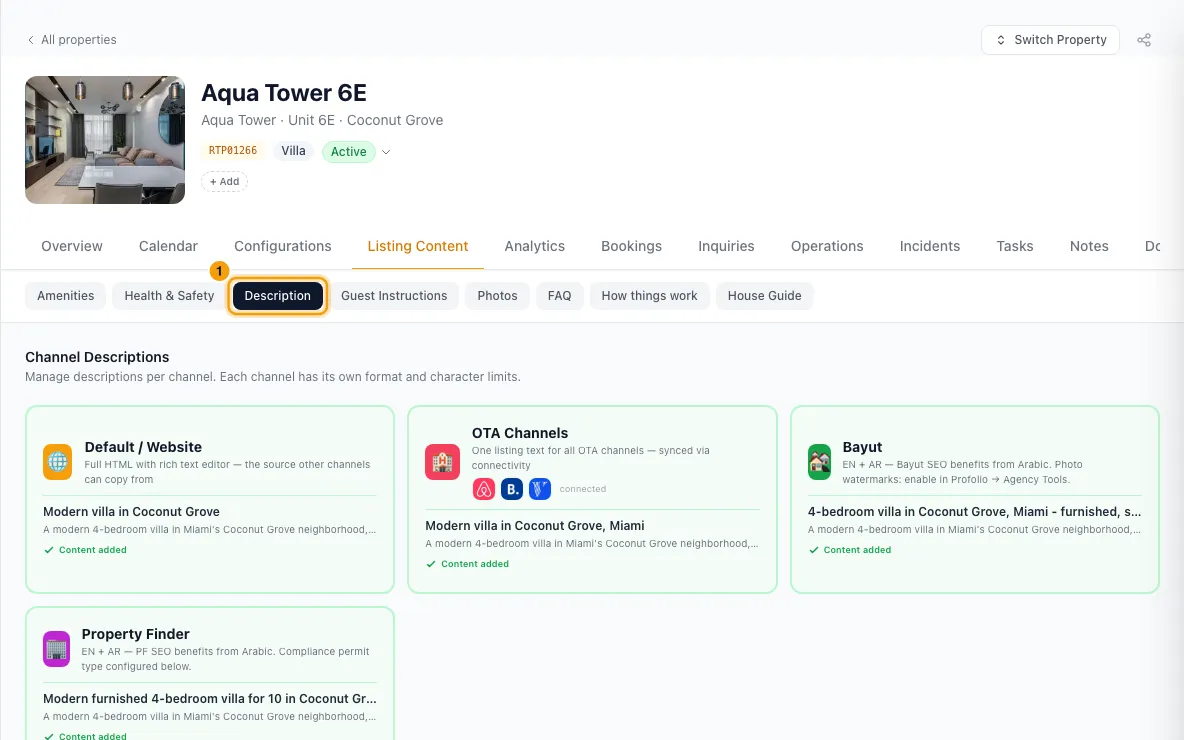The width and height of the screenshot is (1184, 740).
Task: Click the Villa property type tag
Action: (x=293, y=151)
